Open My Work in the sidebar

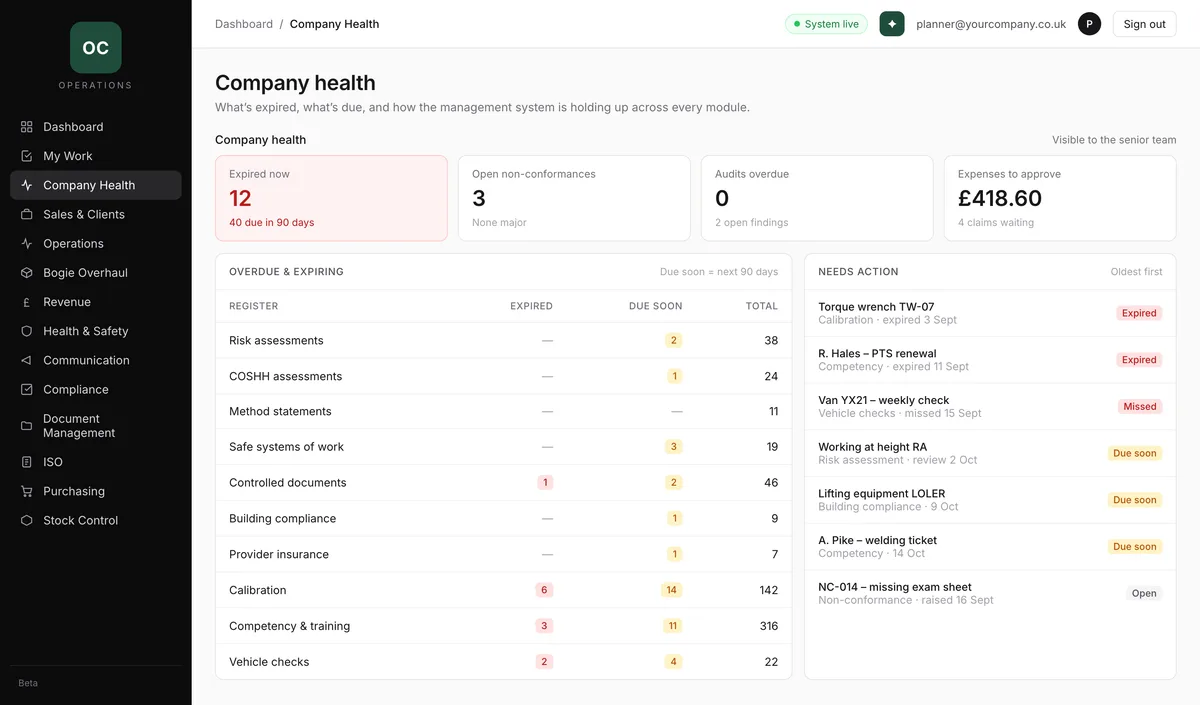96,156
